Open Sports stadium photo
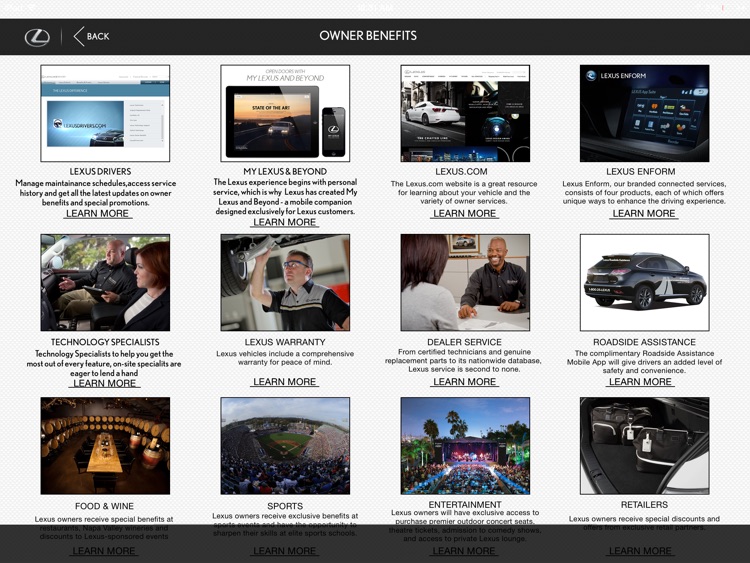This screenshot has height=563, width=750. click(x=285, y=446)
